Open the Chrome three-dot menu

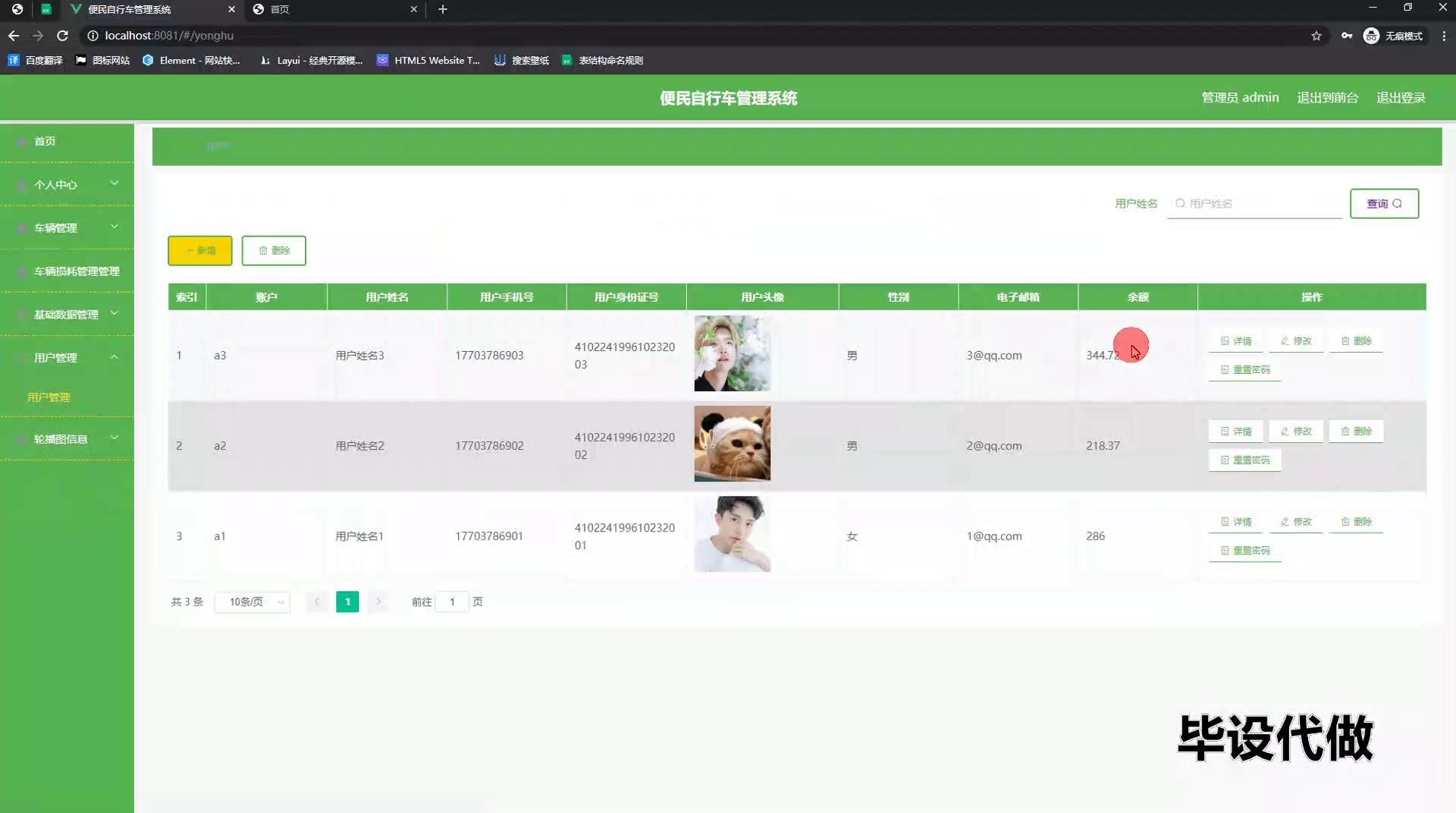(x=1444, y=36)
